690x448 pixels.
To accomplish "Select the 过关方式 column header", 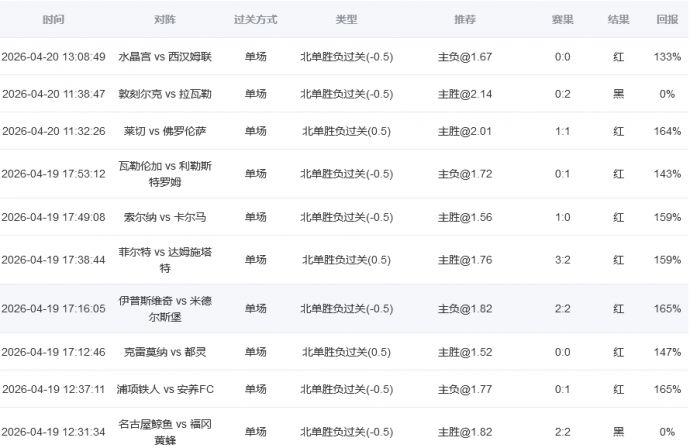I will [255, 20].
